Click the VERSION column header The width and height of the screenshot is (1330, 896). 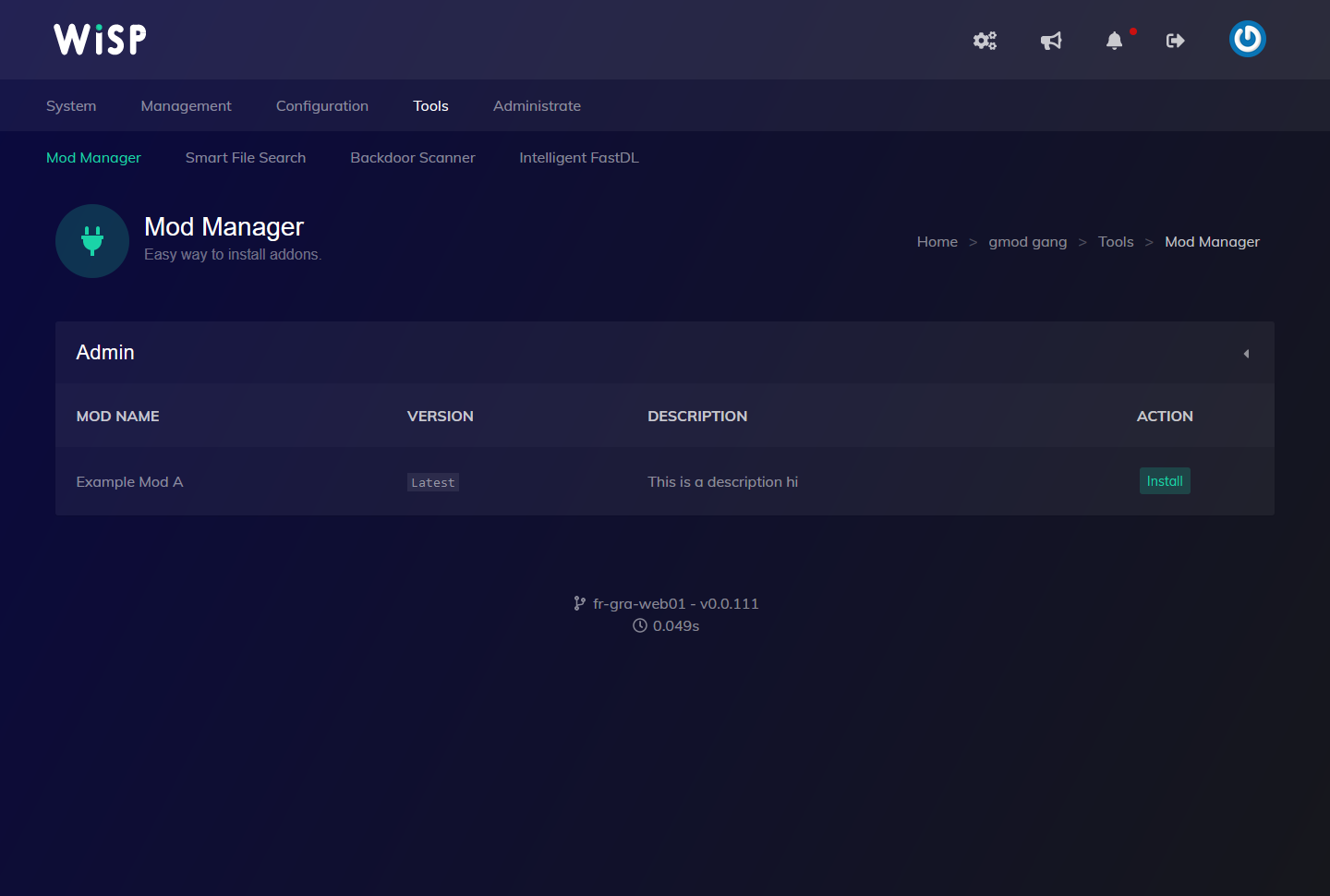441,416
